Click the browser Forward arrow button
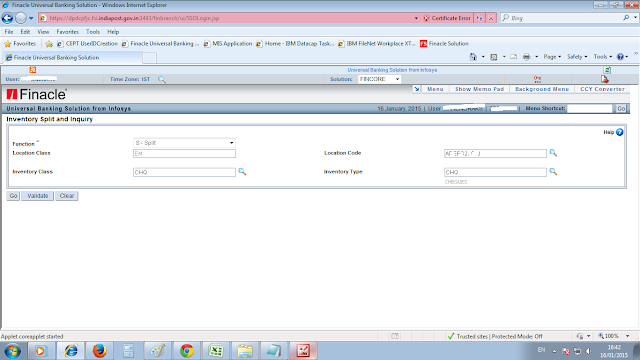Screen dimensions: 640x360 click(20, 18)
